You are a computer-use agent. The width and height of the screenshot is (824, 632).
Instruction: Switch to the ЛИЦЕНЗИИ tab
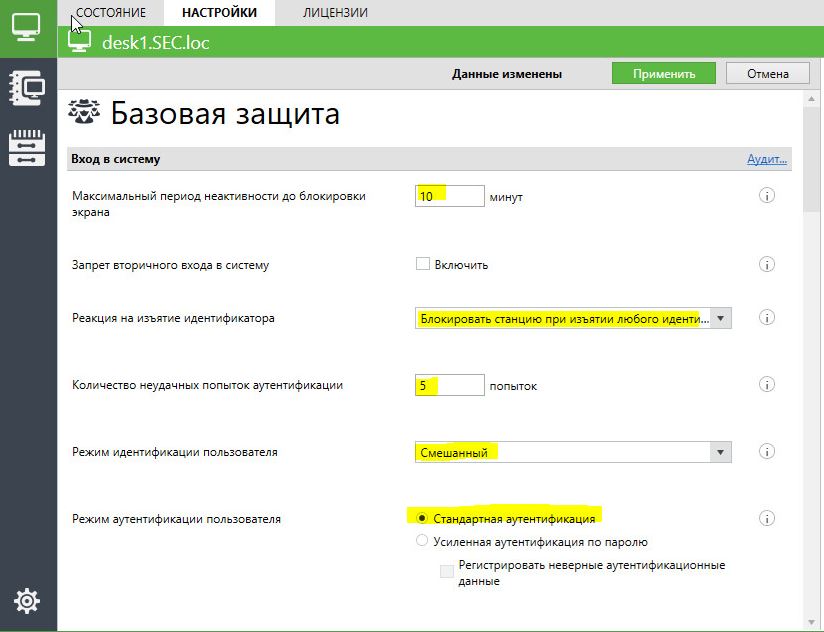tap(335, 13)
